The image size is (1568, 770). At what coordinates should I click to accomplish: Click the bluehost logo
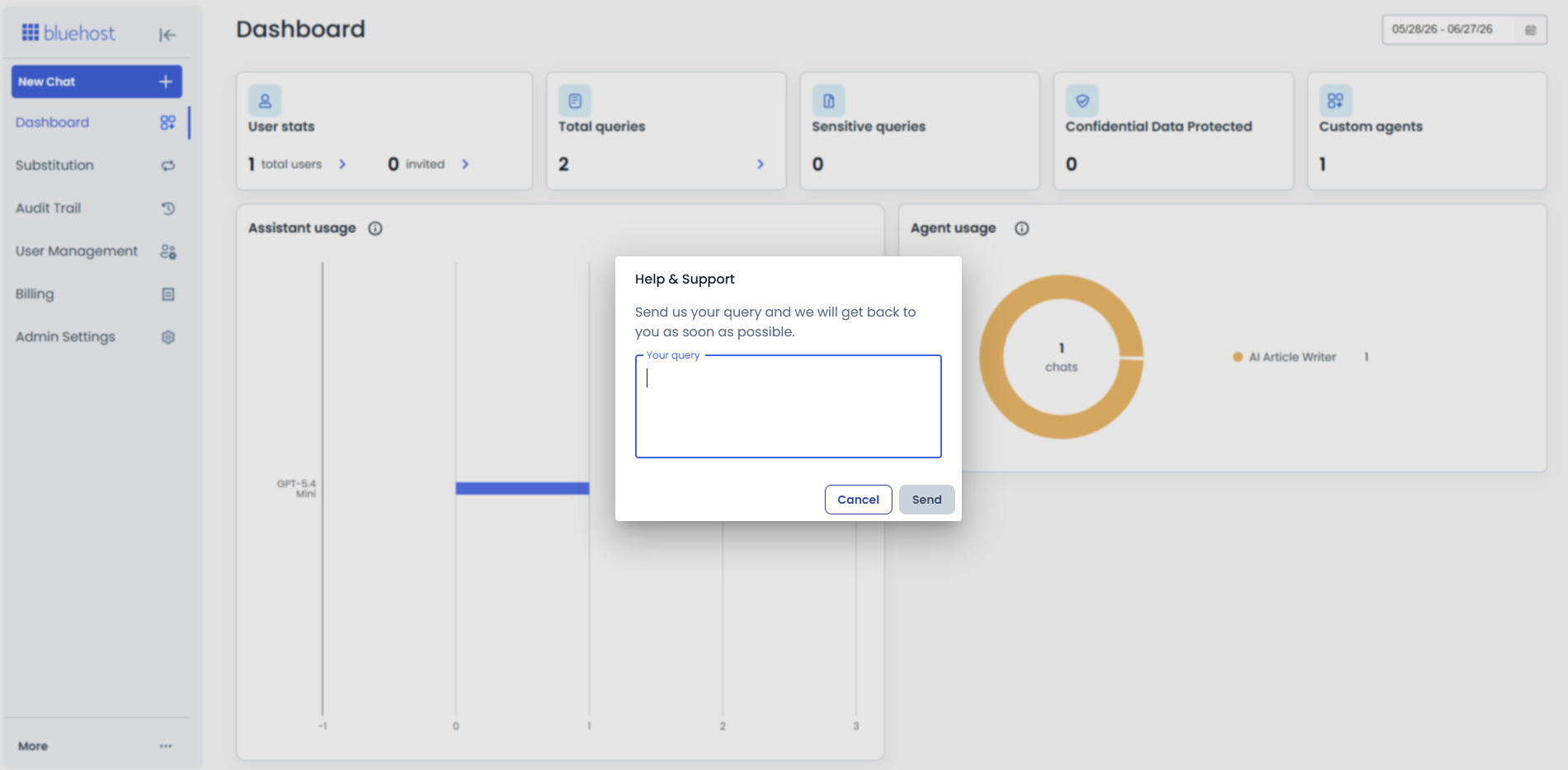pyautogui.click(x=68, y=33)
